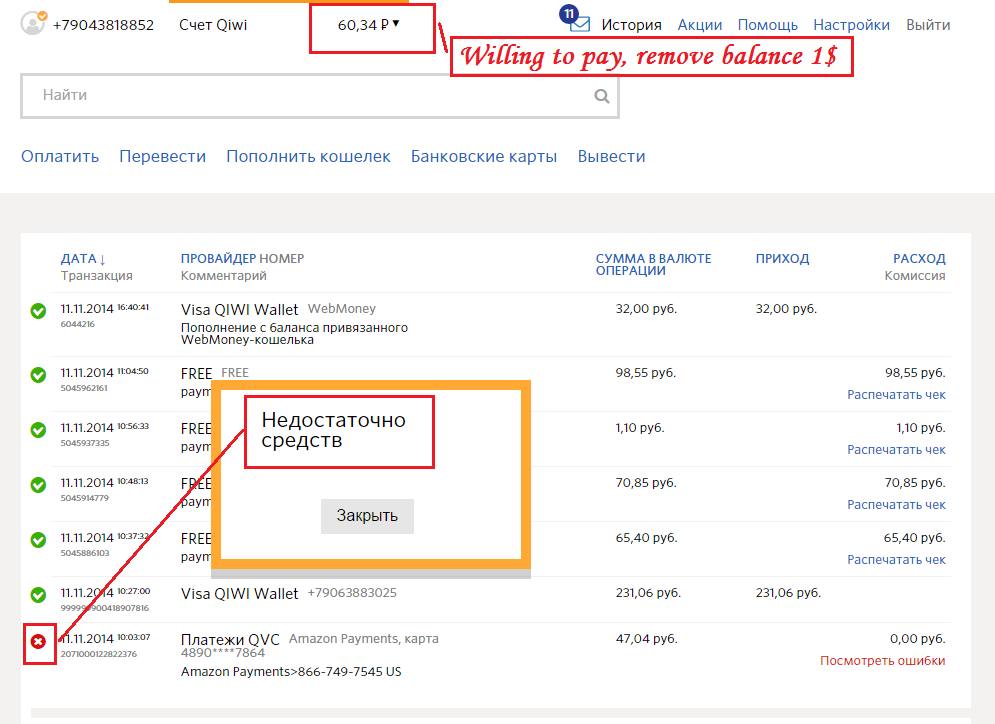Click transaction number 5045937335

pyautogui.click(x=85, y=443)
